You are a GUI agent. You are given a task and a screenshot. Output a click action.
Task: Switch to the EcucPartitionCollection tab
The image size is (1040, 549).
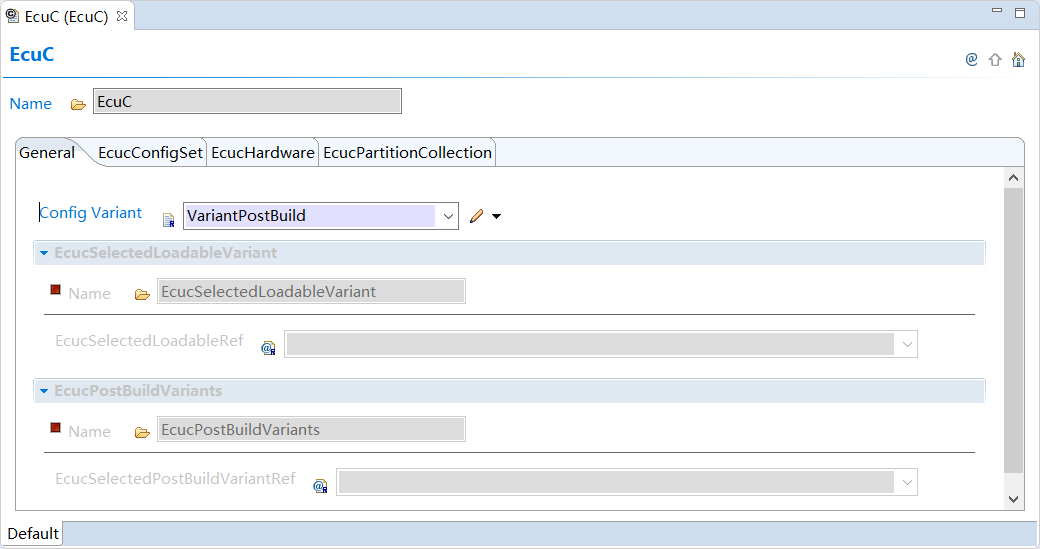[x=407, y=153]
